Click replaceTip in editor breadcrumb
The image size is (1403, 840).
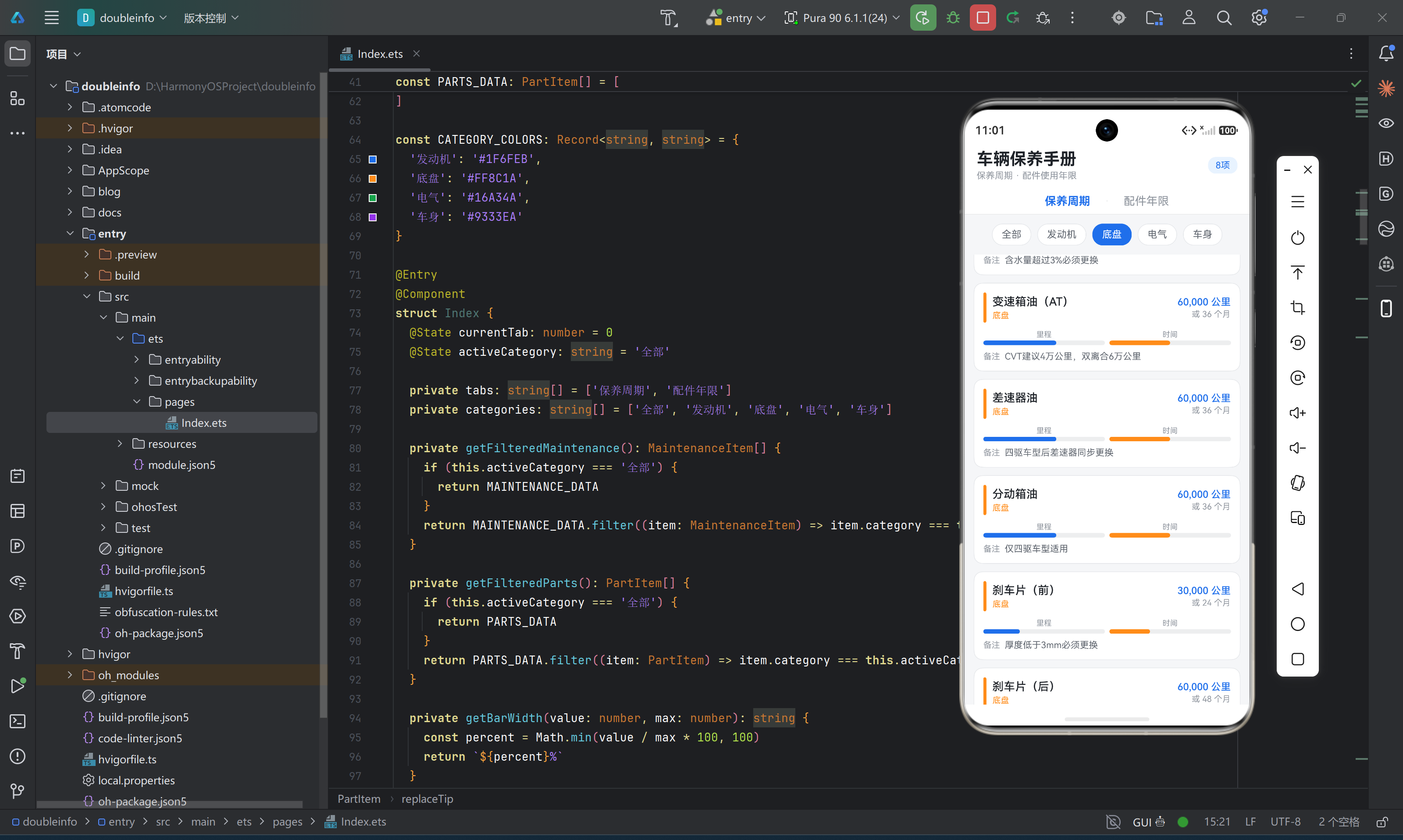(427, 799)
